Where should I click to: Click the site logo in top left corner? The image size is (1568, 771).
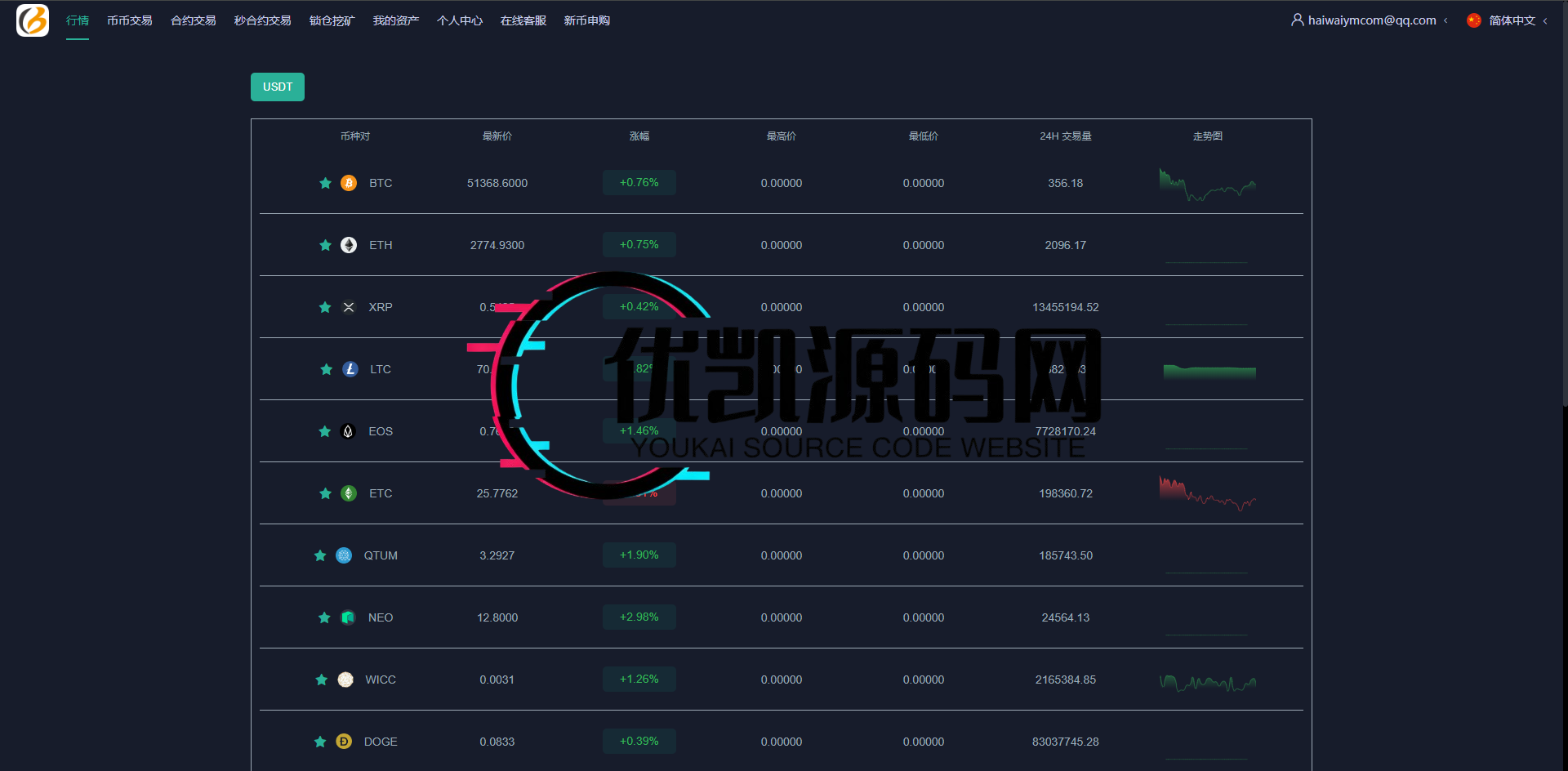[32, 20]
